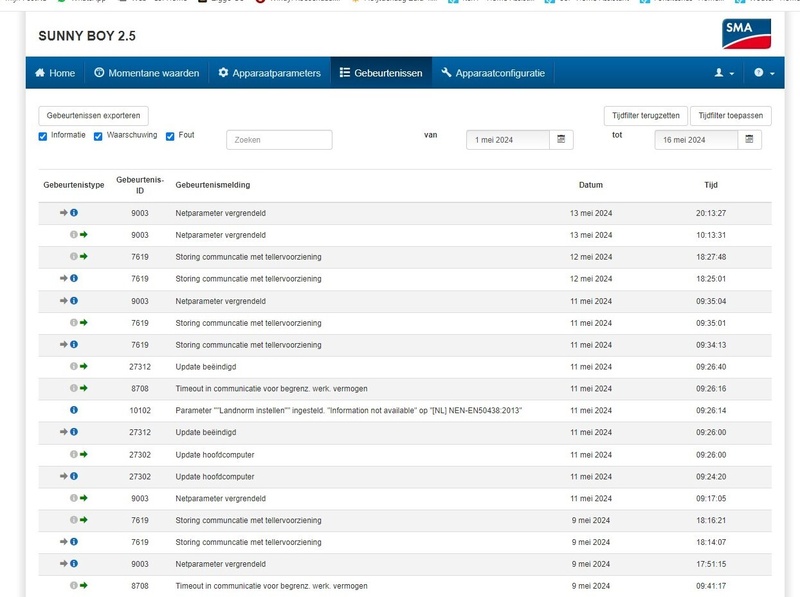This screenshot has height=597, width=800.
Task: Open the help menu dropdown
Action: pyautogui.click(x=764, y=73)
